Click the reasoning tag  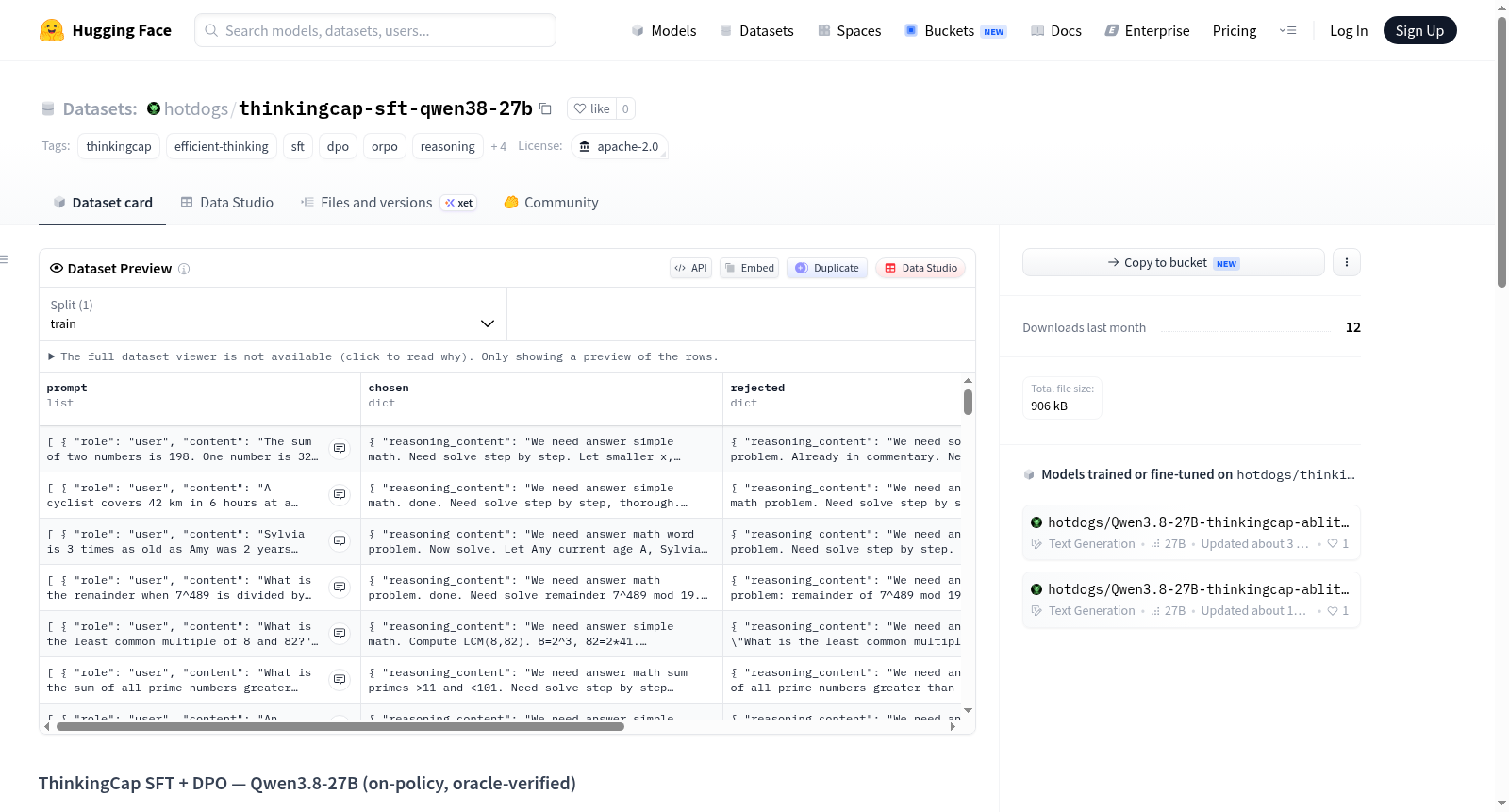pyautogui.click(x=448, y=146)
